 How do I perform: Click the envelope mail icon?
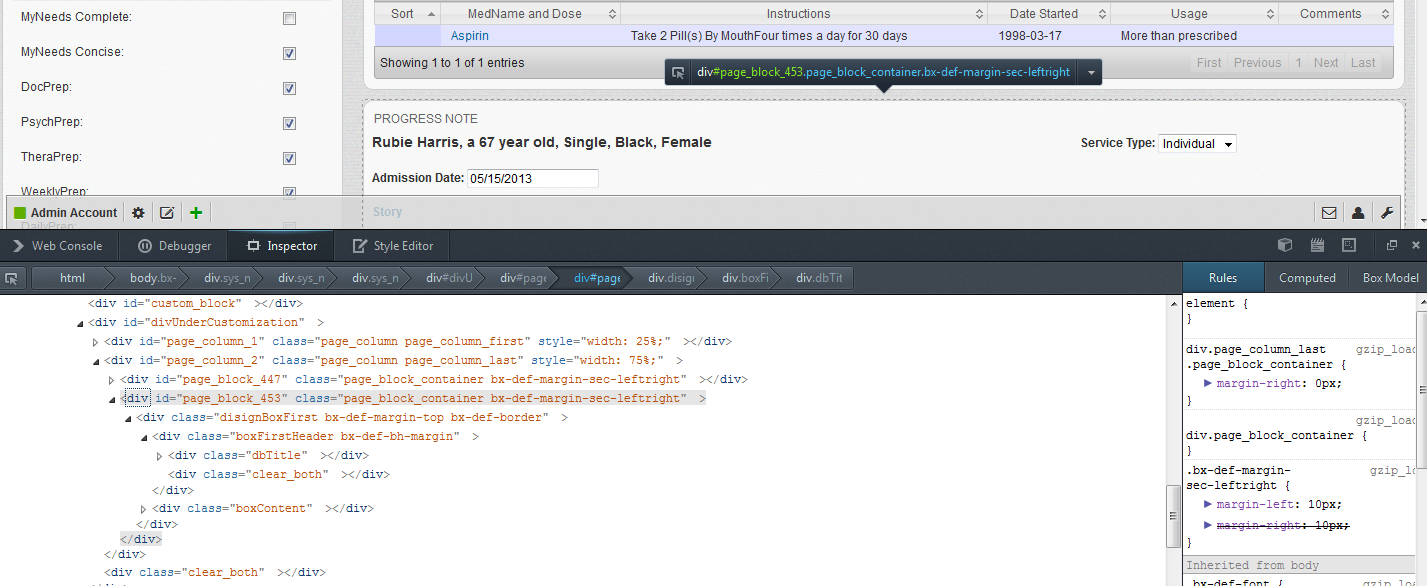click(x=1329, y=213)
